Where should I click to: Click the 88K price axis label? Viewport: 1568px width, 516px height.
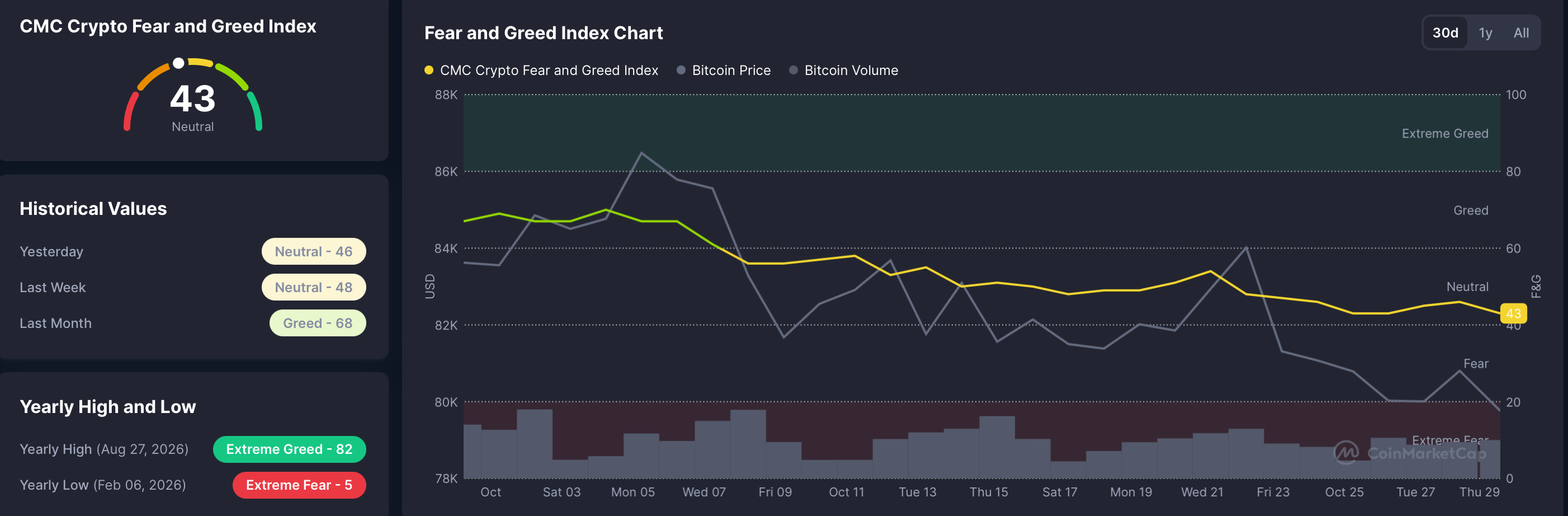pyautogui.click(x=446, y=95)
